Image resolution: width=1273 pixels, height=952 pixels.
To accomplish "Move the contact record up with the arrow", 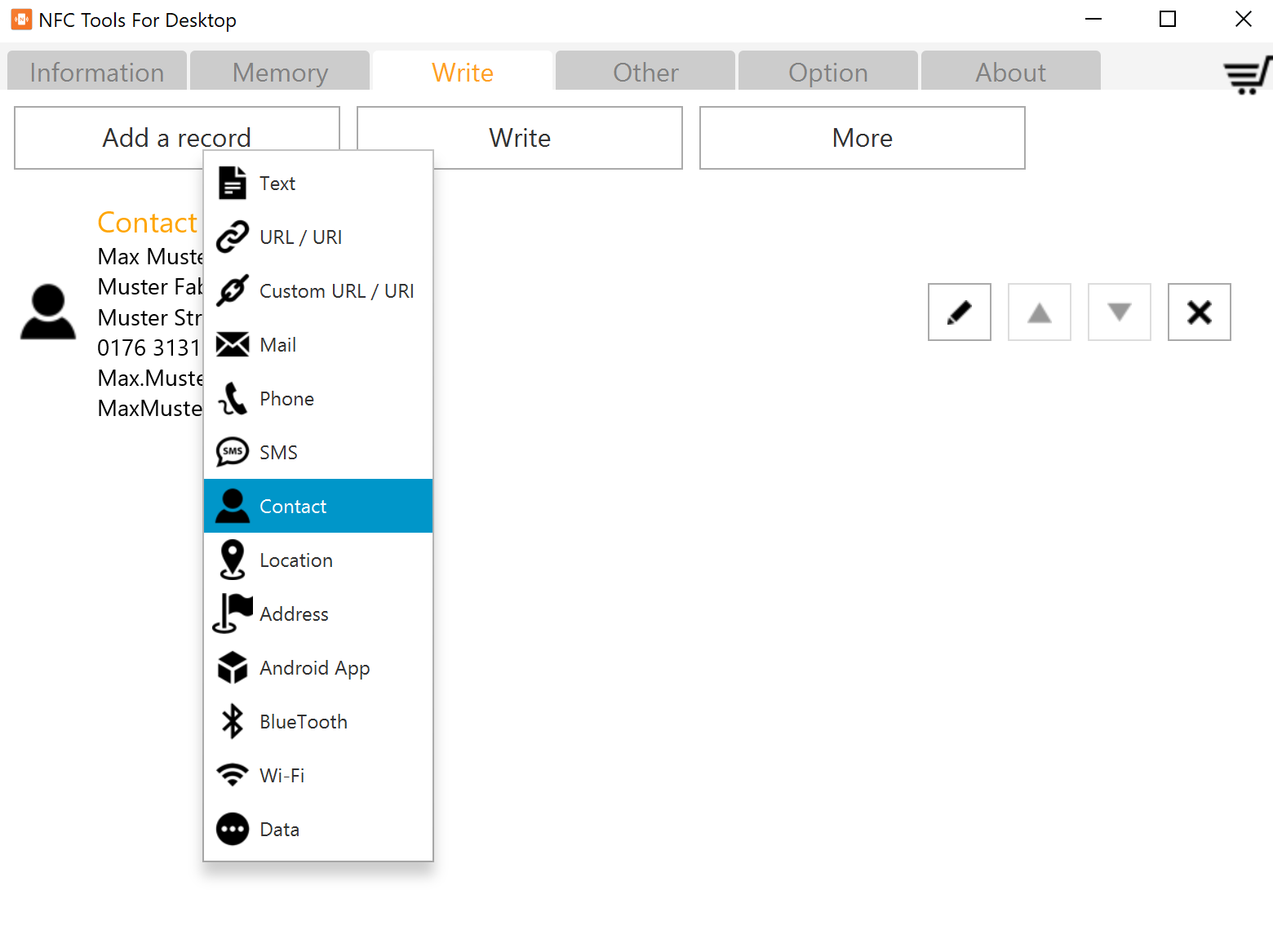I will coord(1039,312).
